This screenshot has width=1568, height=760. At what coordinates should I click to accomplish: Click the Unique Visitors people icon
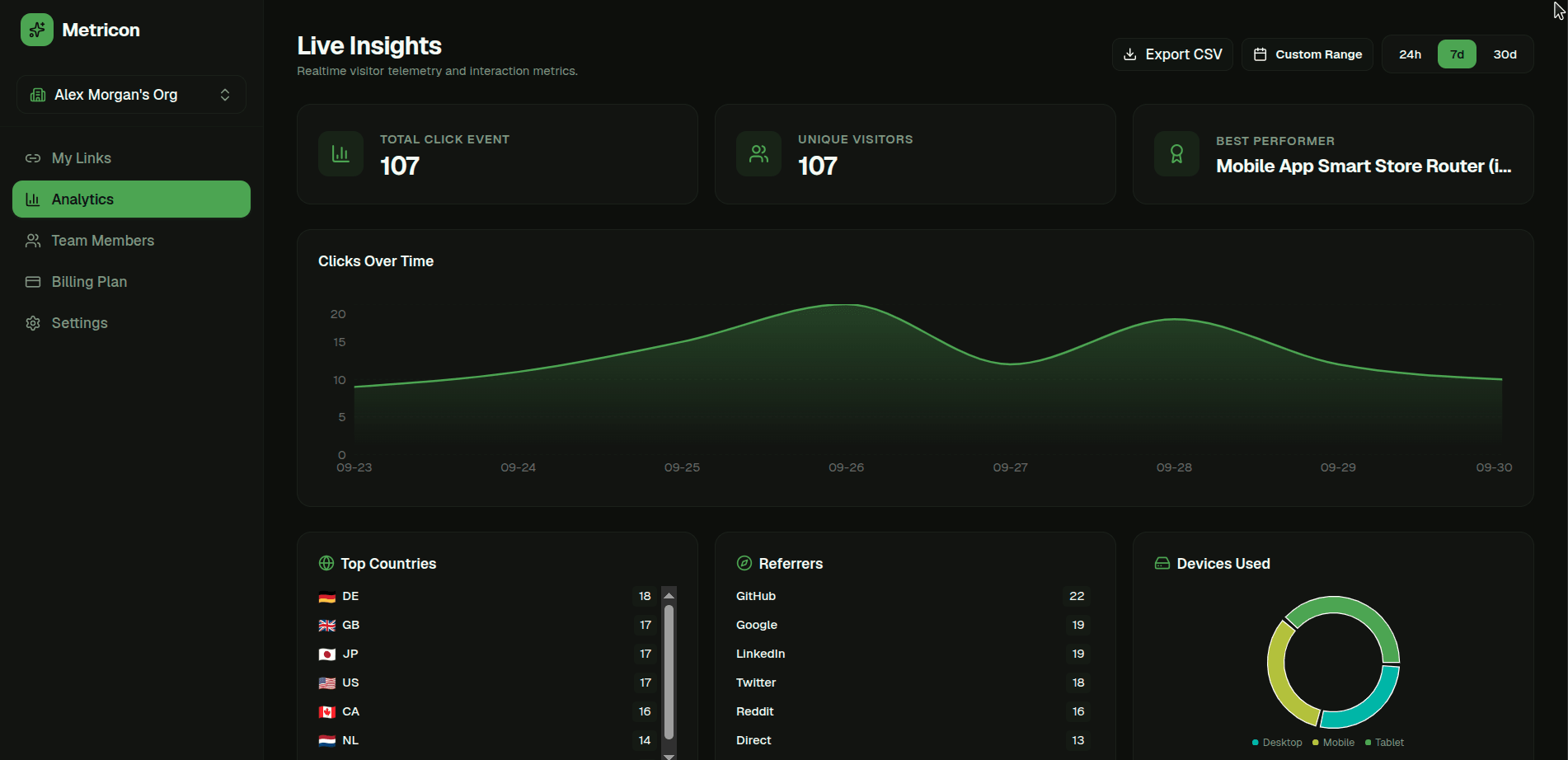[x=758, y=153]
